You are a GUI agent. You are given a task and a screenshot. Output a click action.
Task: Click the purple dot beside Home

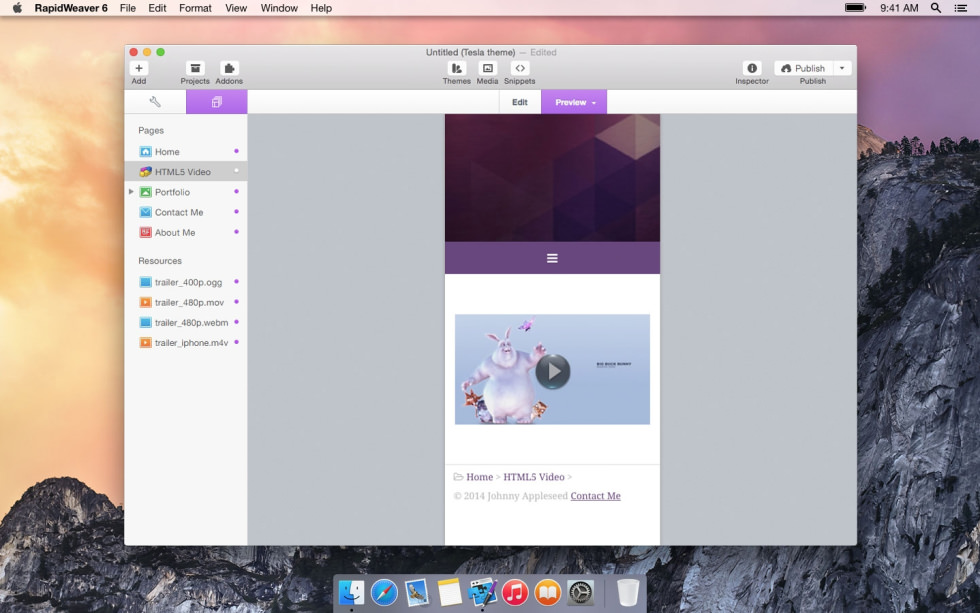point(236,151)
